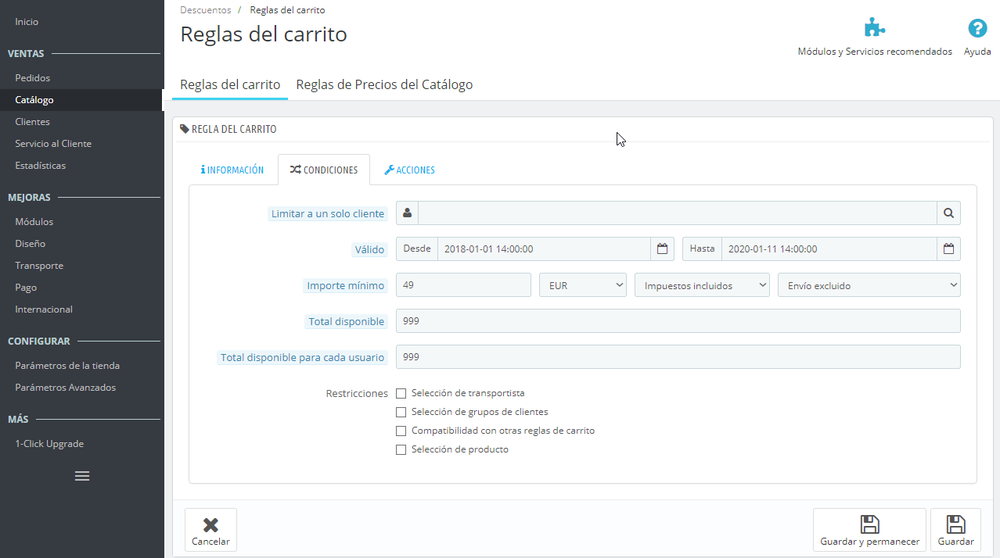Click the Limitar a un solo cliente label
1000x558 pixels.
pyautogui.click(x=328, y=214)
